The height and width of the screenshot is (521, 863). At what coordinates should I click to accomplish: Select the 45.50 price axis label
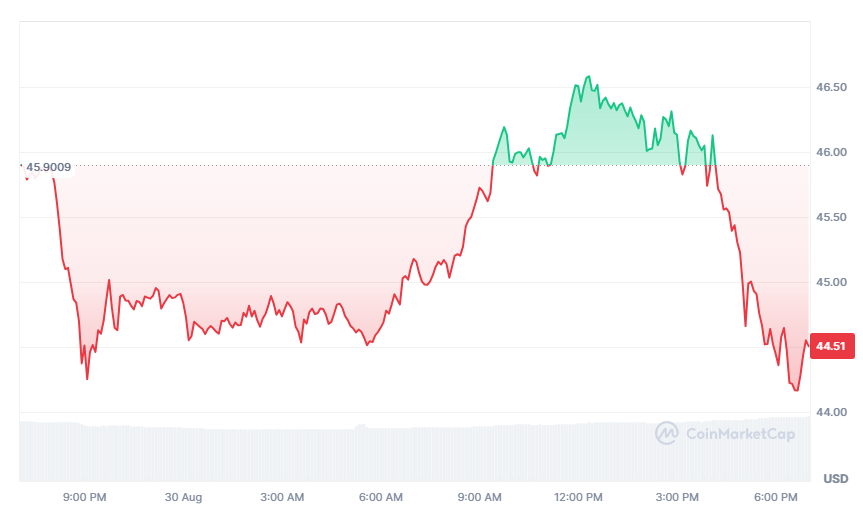(x=832, y=218)
